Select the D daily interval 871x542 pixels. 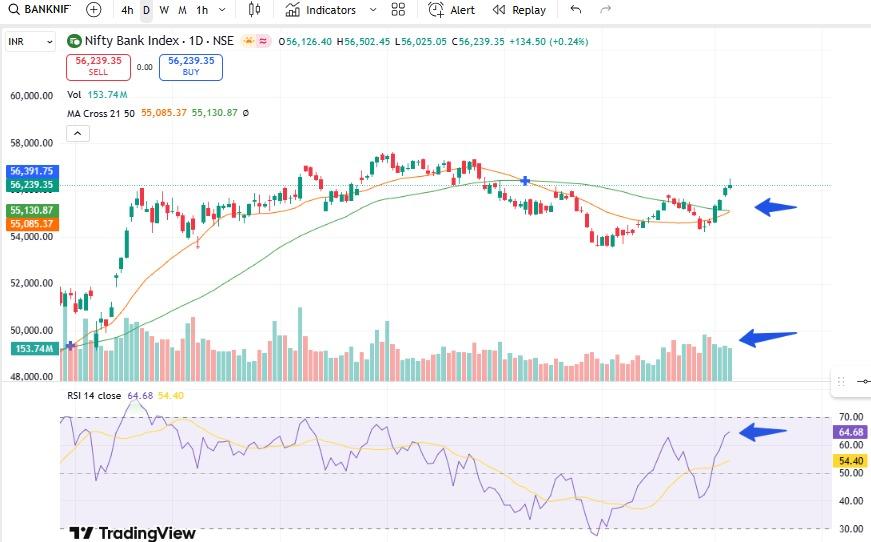pyautogui.click(x=146, y=10)
